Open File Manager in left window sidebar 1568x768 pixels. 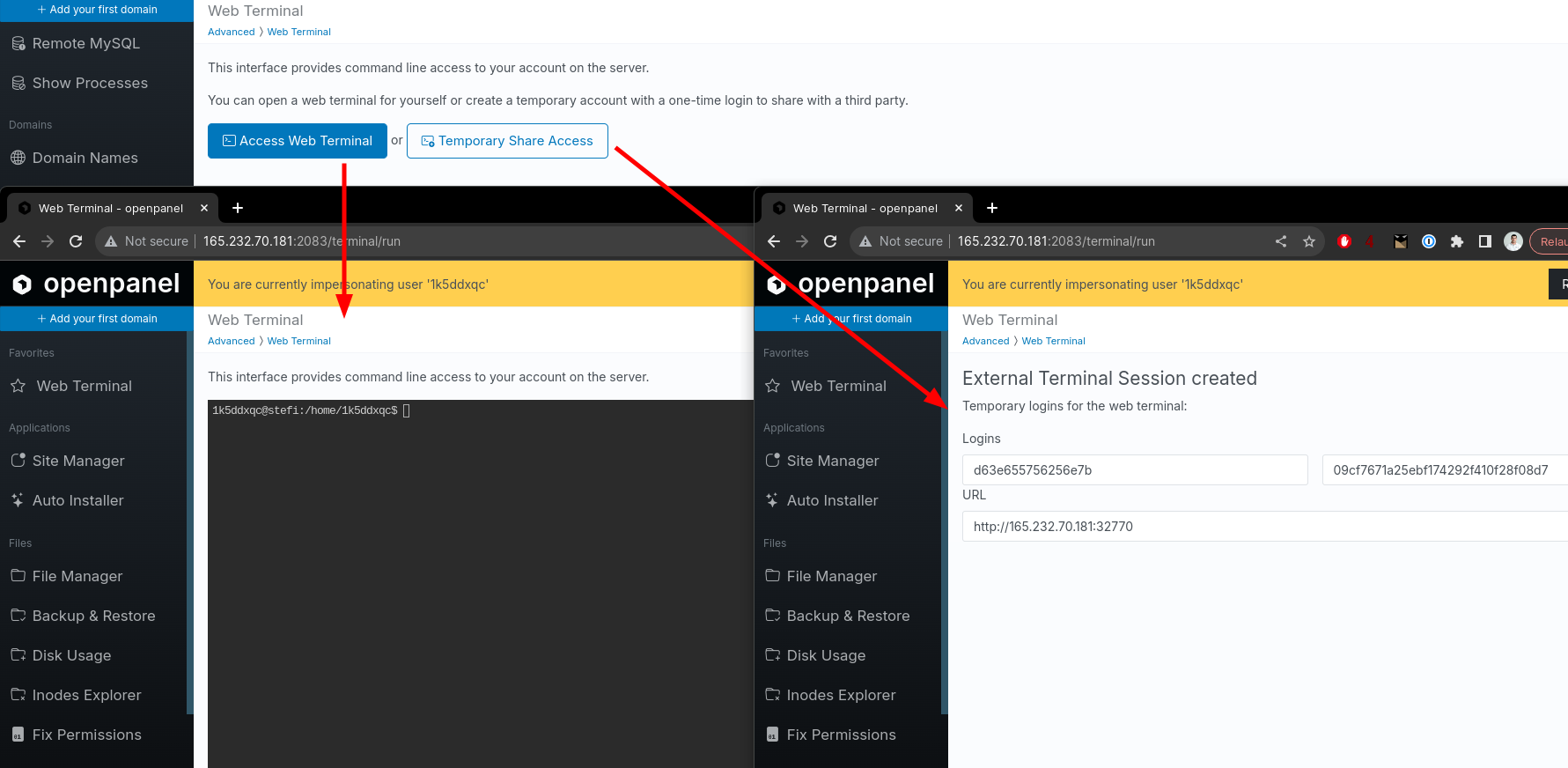(x=67, y=576)
